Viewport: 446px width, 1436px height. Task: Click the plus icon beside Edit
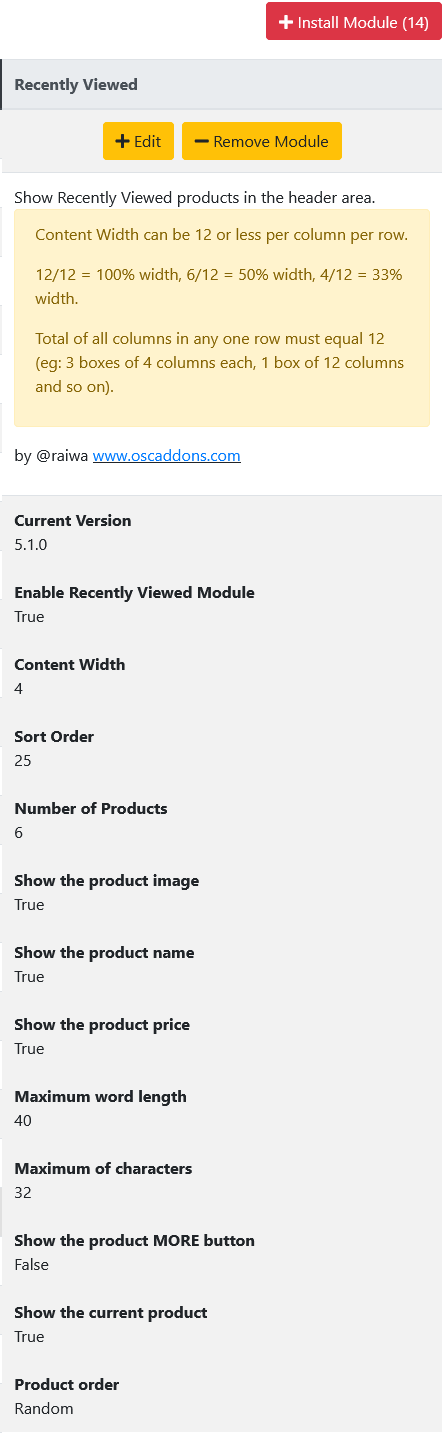[123, 141]
